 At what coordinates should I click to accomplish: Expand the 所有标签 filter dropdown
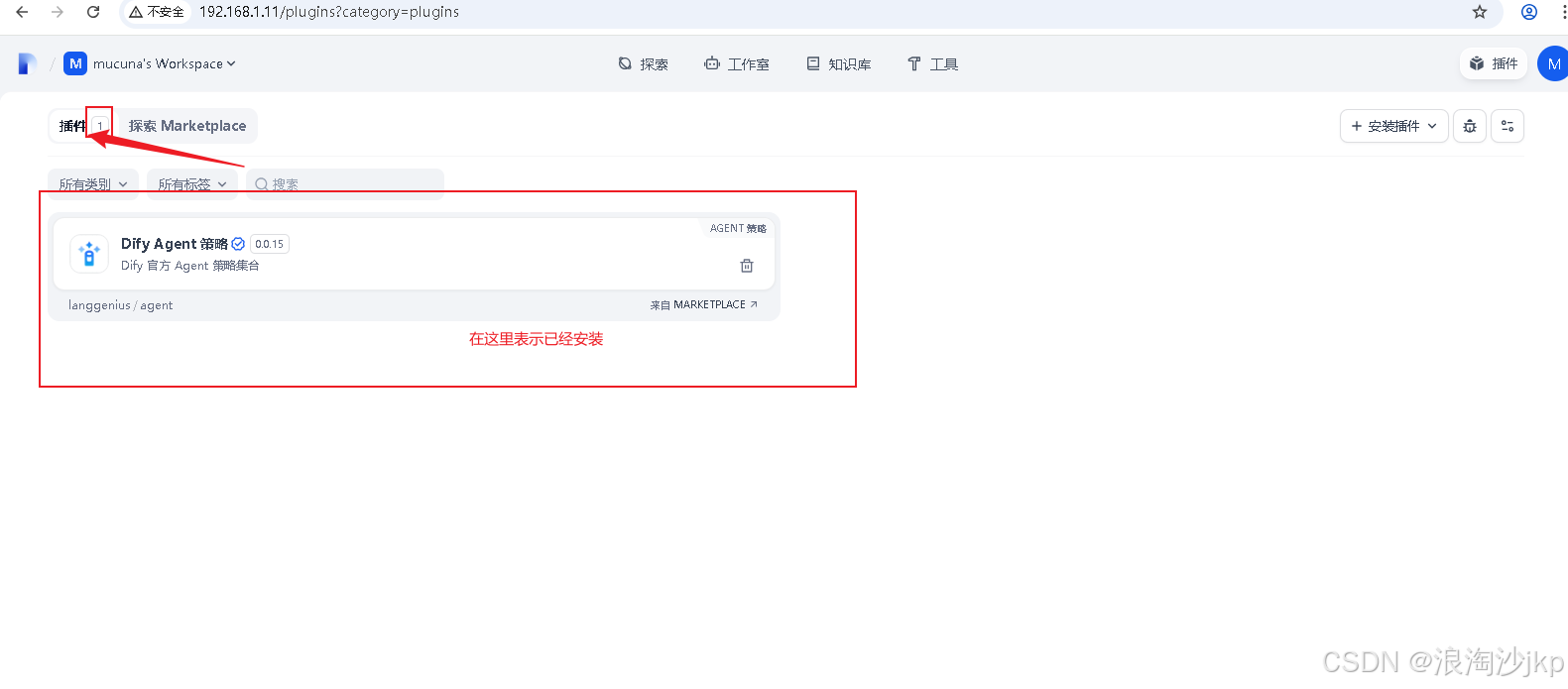192,184
